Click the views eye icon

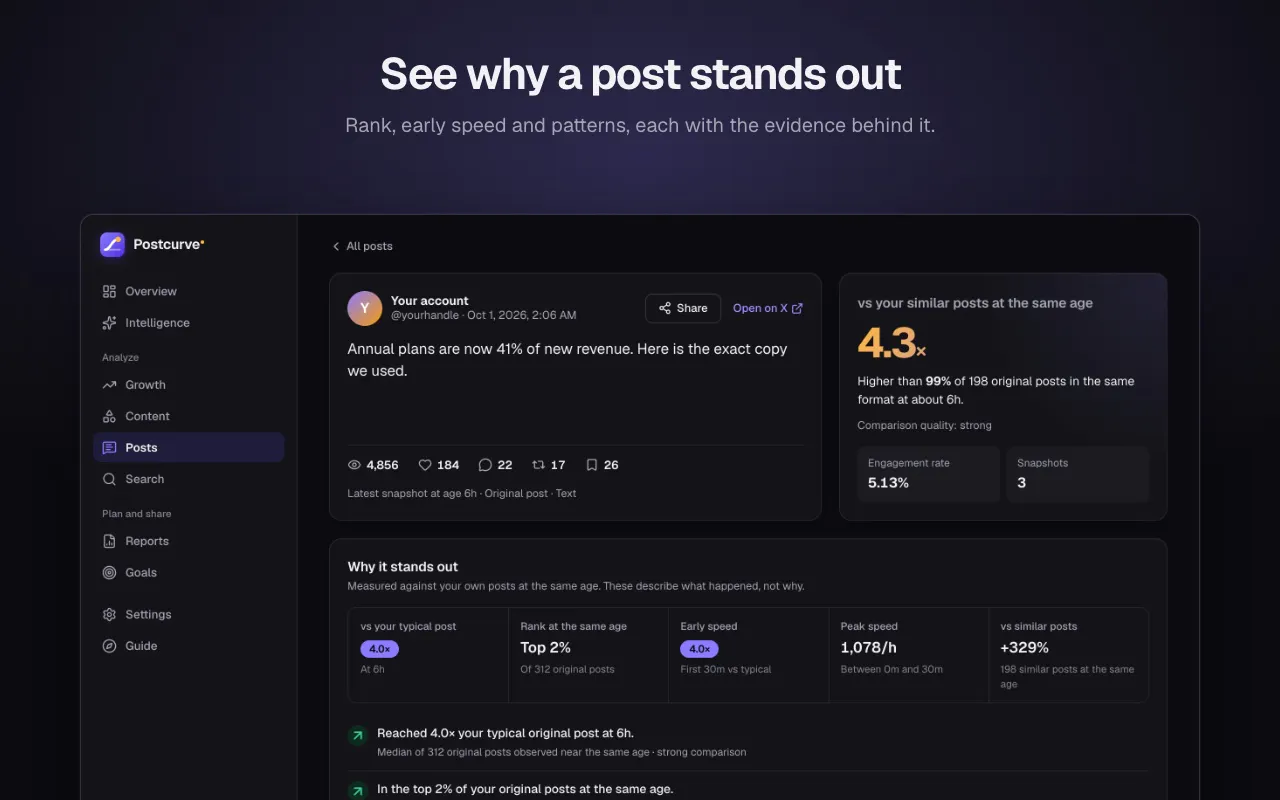click(x=354, y=465)
